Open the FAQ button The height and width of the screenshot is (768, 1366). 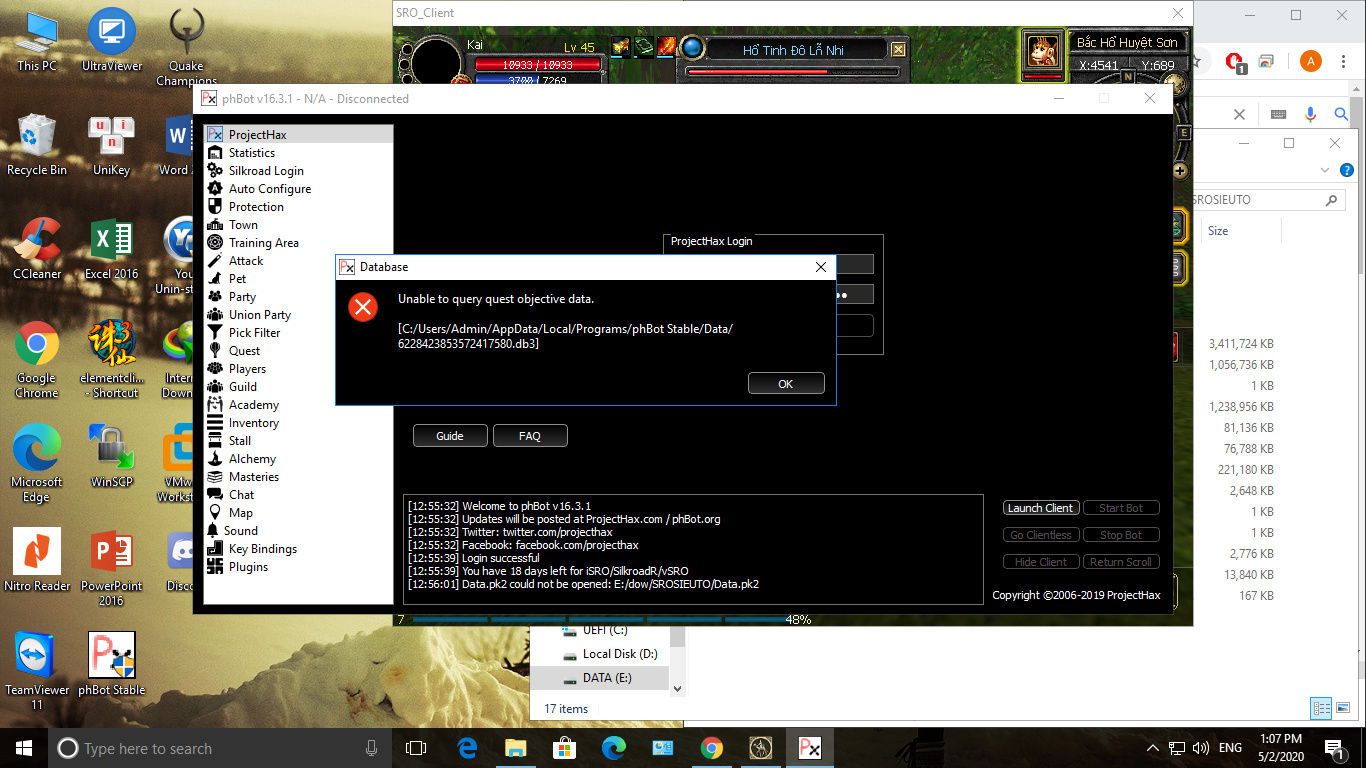(x=529, y=436)
